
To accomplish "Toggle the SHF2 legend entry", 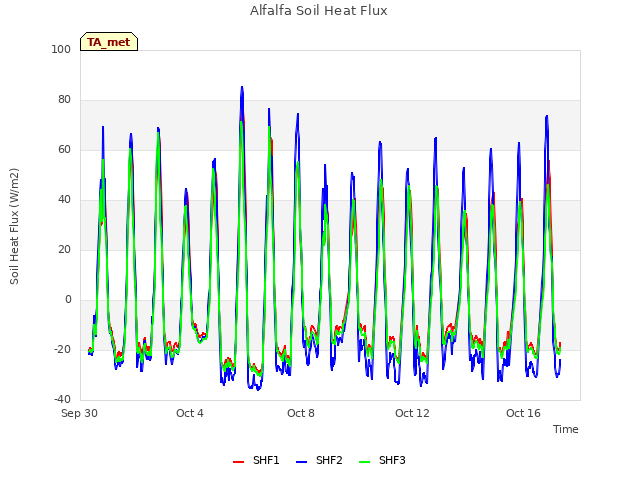I will (x=319, y=460).
